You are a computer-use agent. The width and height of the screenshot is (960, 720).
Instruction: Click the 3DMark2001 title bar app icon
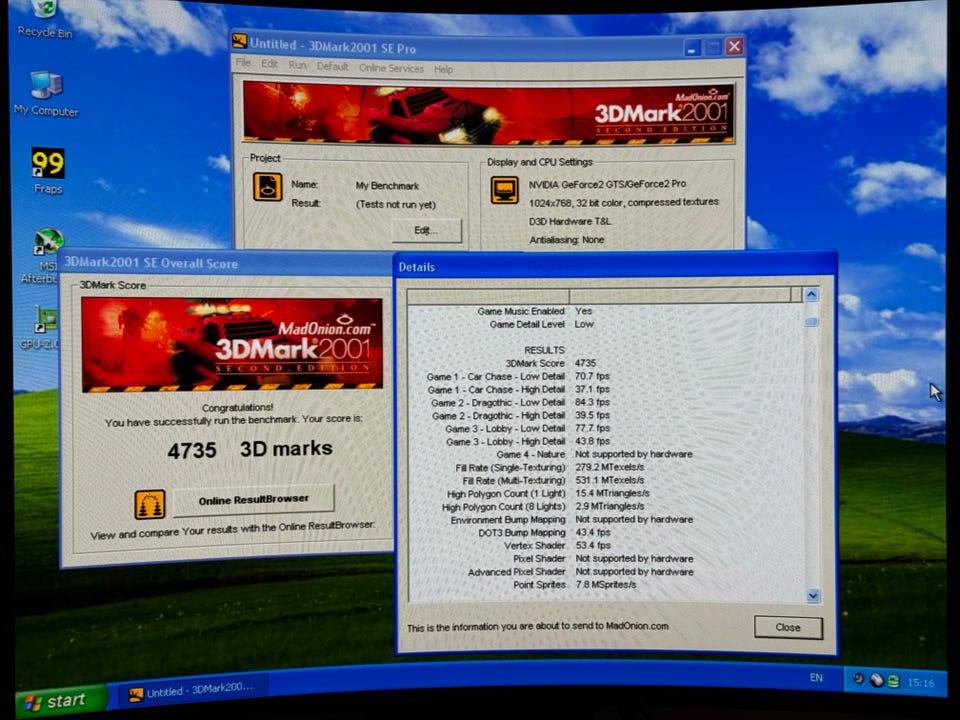click(239, 42)
